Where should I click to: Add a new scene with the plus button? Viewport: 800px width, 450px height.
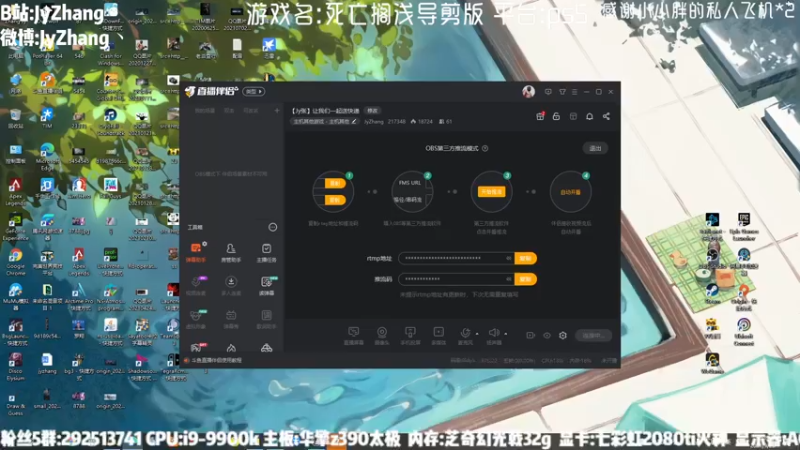point(277,110)
